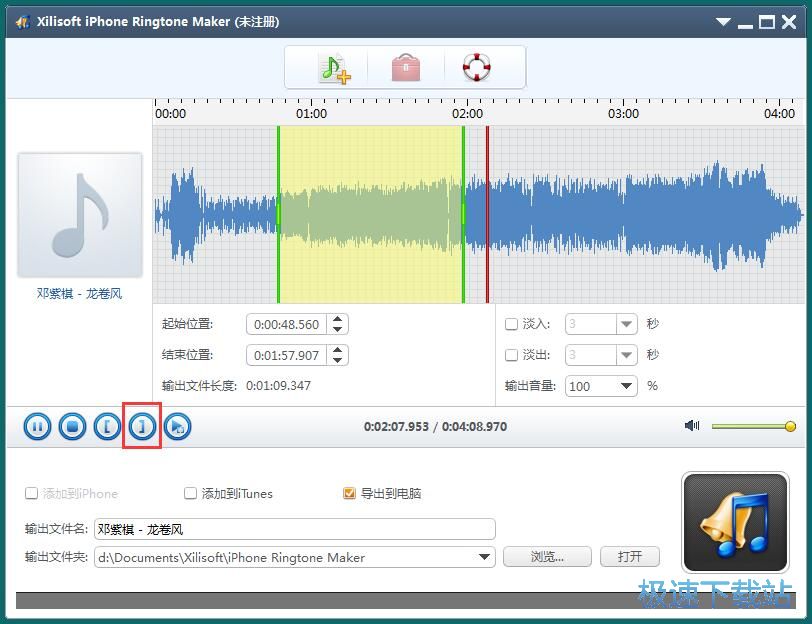Click the output length value 0:01:09.347

279,386
